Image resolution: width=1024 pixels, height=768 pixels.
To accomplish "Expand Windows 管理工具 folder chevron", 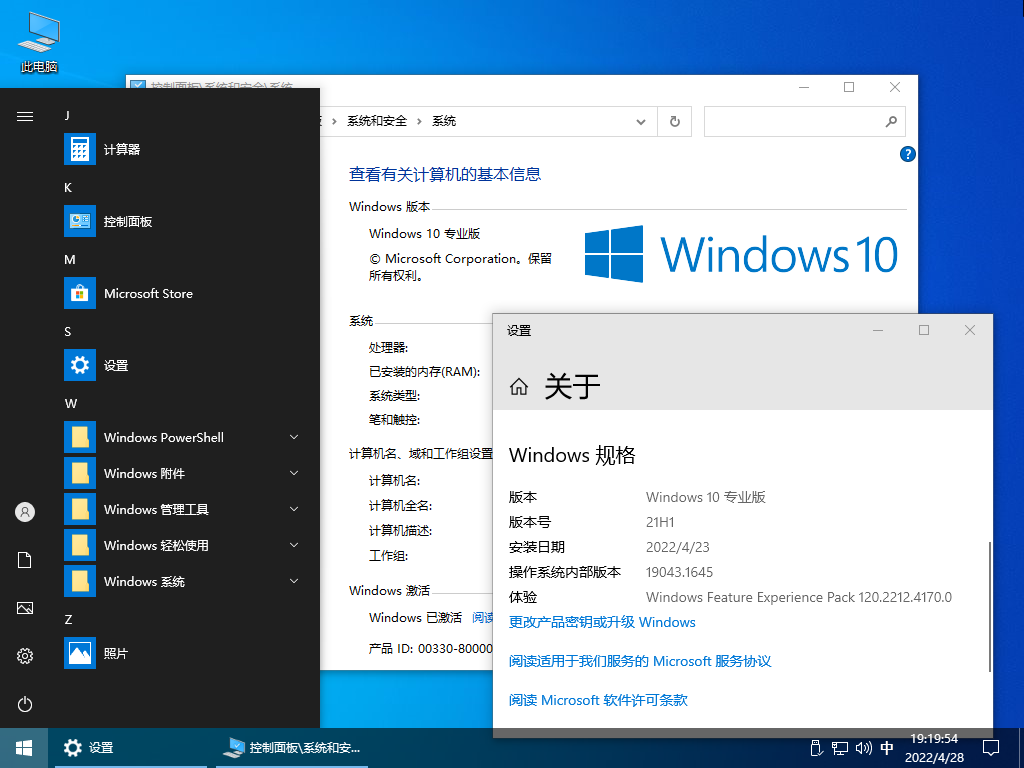I will click(x=294, y=509).
